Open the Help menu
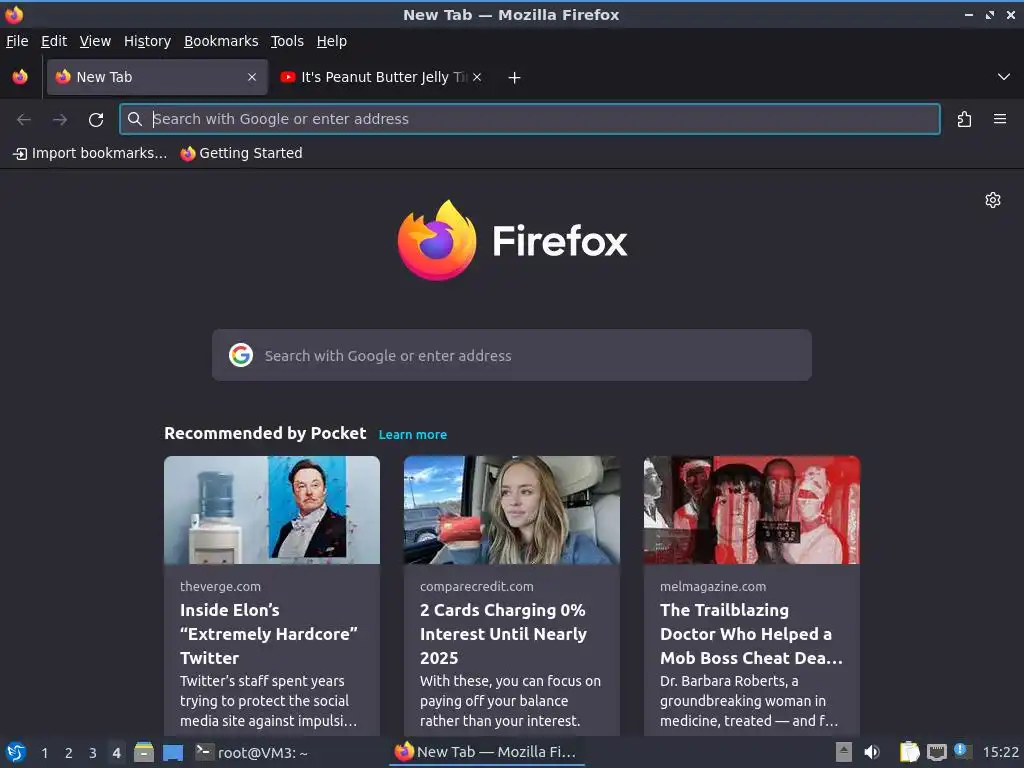The width and height of the screenshot is (1024, 768). 332,41
